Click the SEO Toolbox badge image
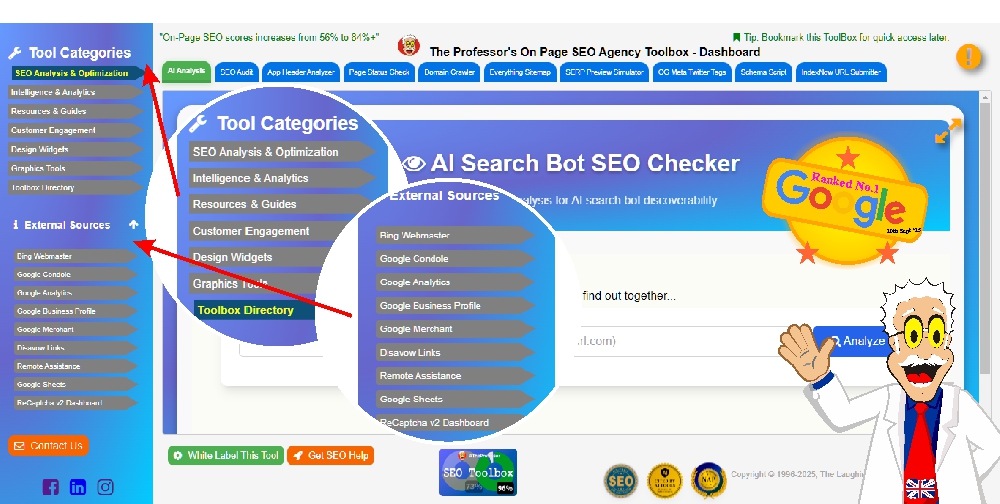This screenshot has width=1000, height=504. point(478,472)
